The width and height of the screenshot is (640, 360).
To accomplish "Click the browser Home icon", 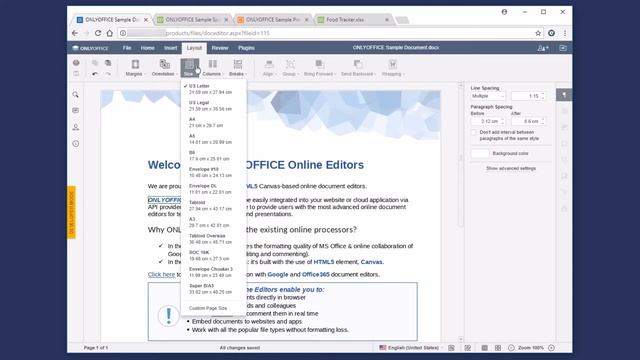I will tap(109, 33).
